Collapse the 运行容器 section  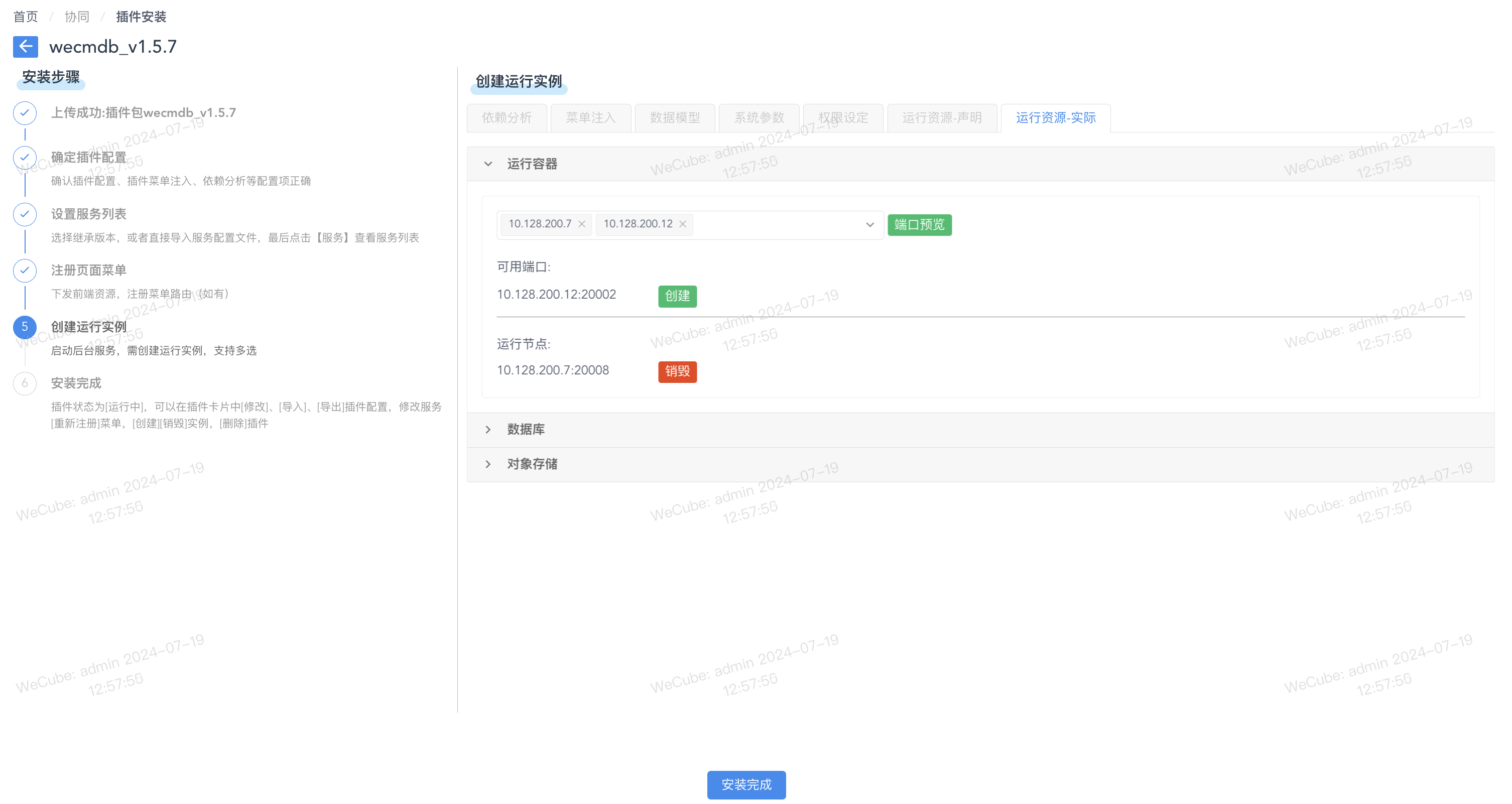click(488, 164)
